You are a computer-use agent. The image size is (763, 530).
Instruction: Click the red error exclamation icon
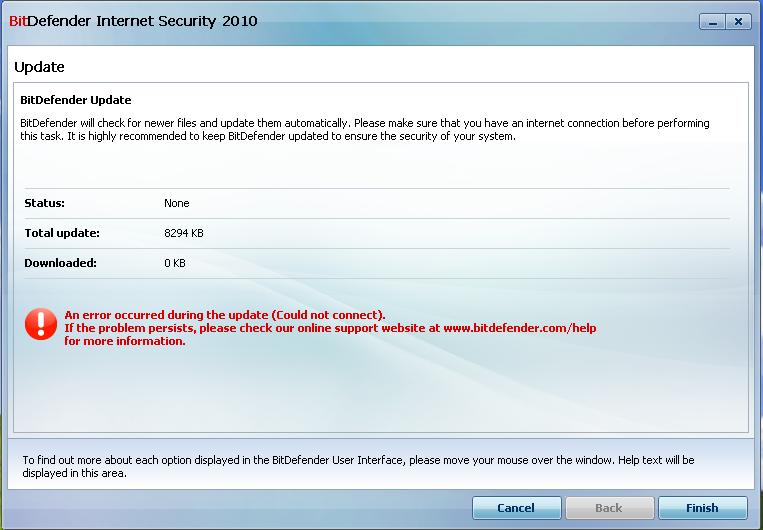[41, 324]
